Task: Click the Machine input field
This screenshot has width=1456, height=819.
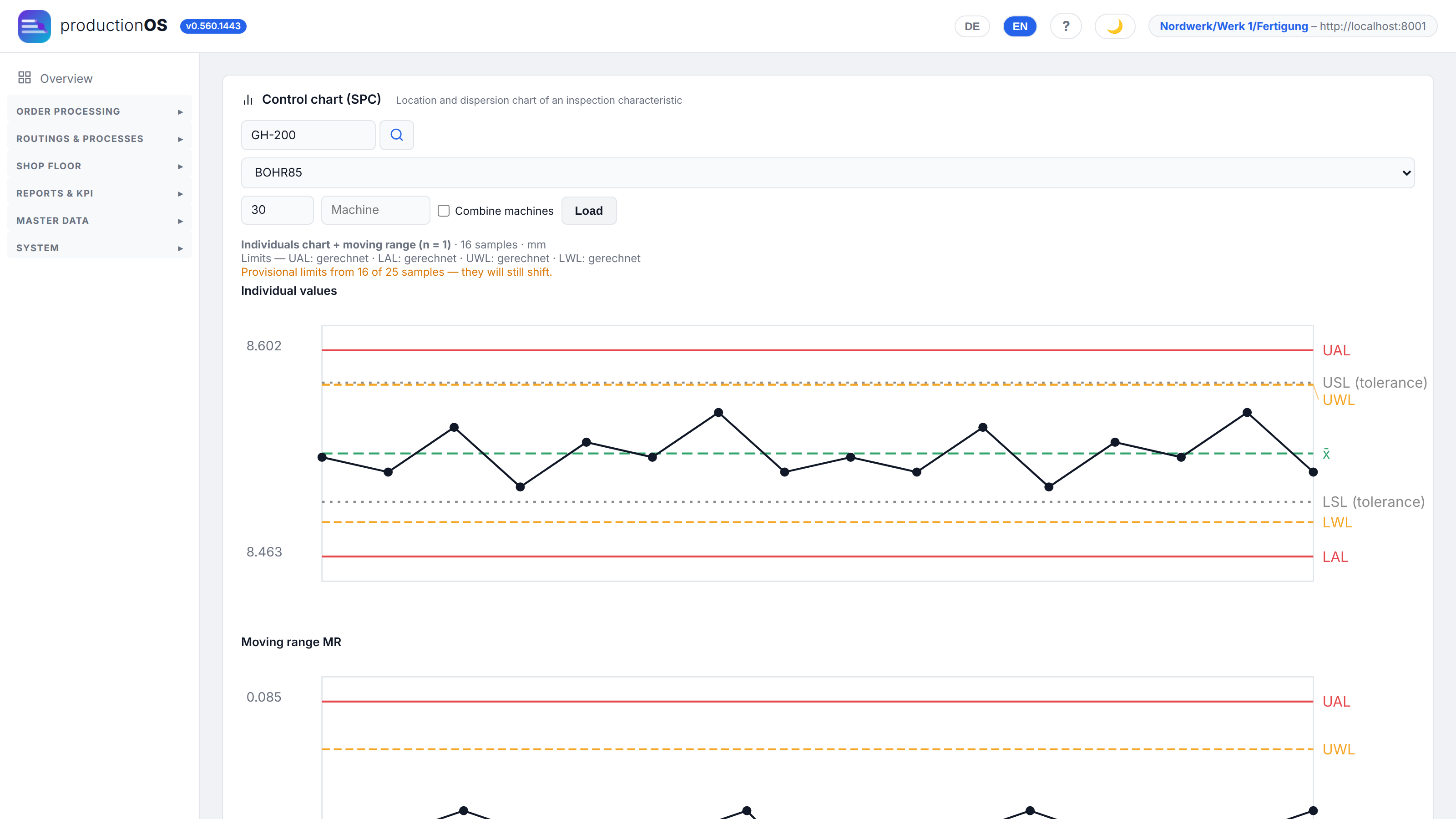Action: [375, 210]
